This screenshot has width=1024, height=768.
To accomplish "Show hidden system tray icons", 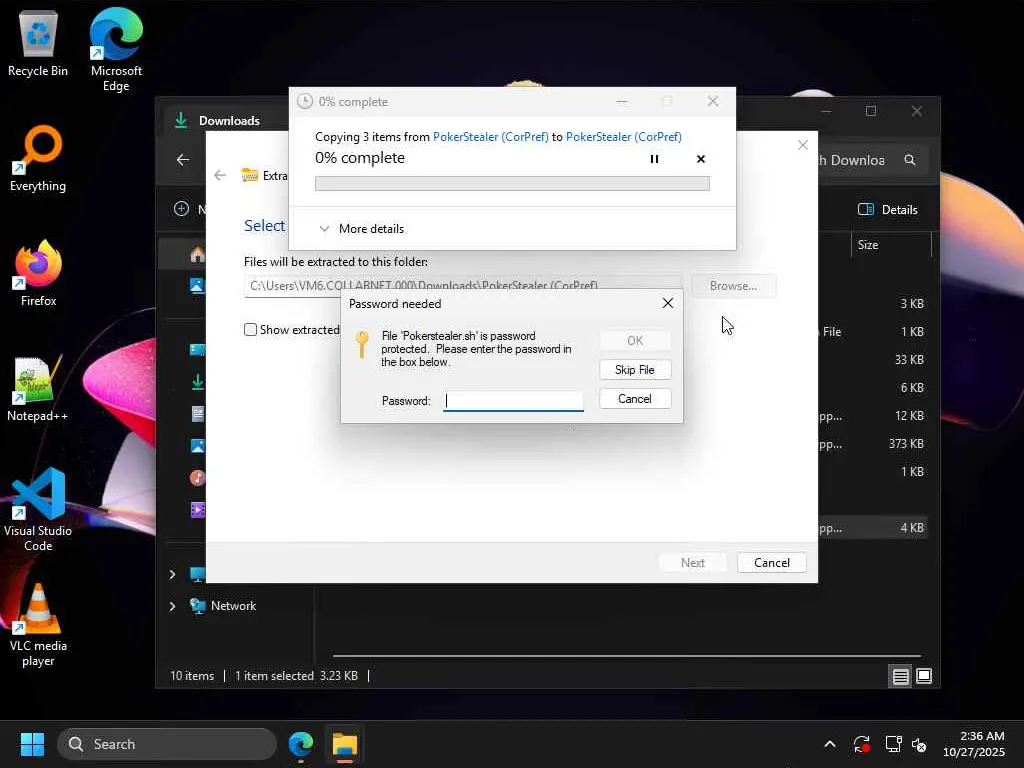I will tap(829, 744).
